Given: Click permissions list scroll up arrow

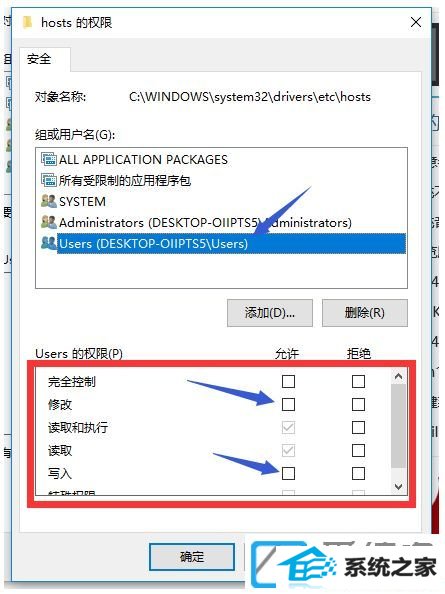Looking at the screenshot, I should [398, 377].
